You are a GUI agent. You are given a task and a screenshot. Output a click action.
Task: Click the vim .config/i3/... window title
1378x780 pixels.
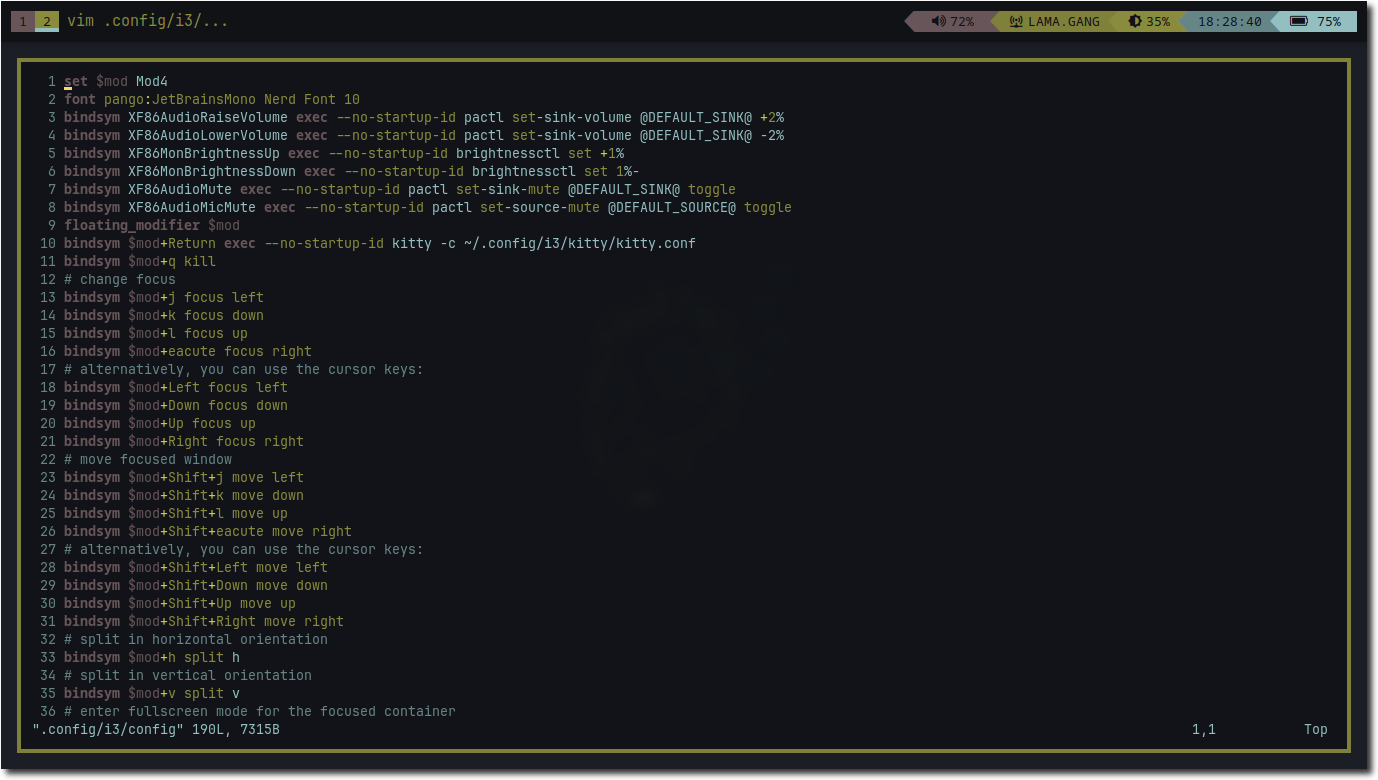(148, 21)
